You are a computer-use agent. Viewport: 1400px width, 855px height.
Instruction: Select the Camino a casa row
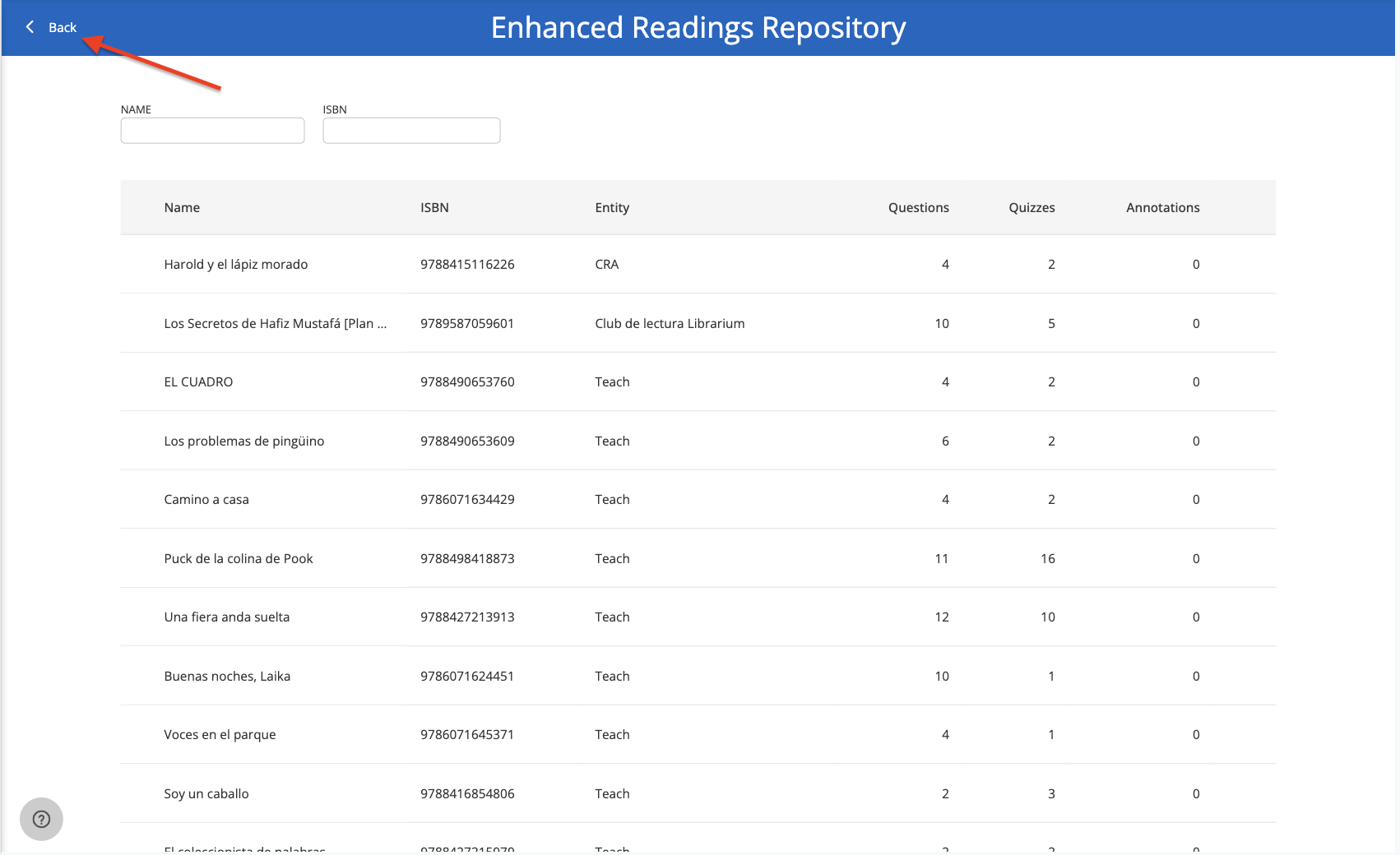pos(698,499)
